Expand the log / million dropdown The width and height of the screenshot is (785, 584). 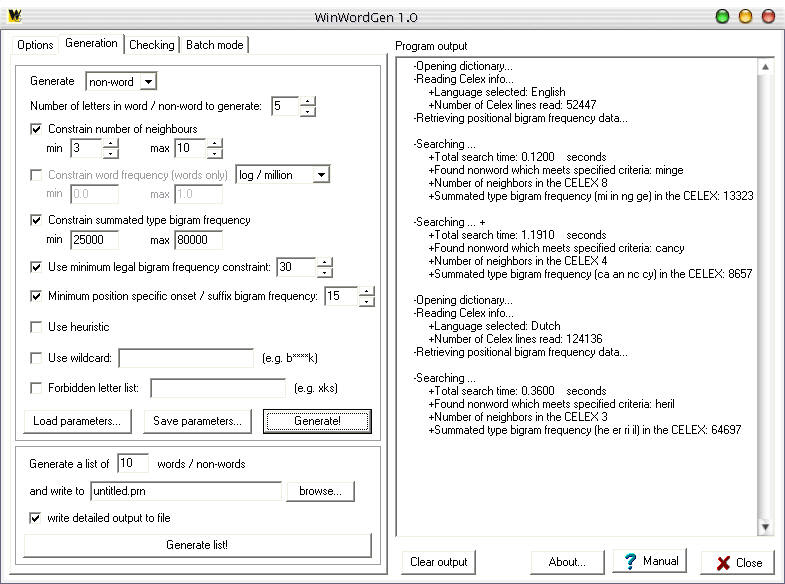coord(321,175)
